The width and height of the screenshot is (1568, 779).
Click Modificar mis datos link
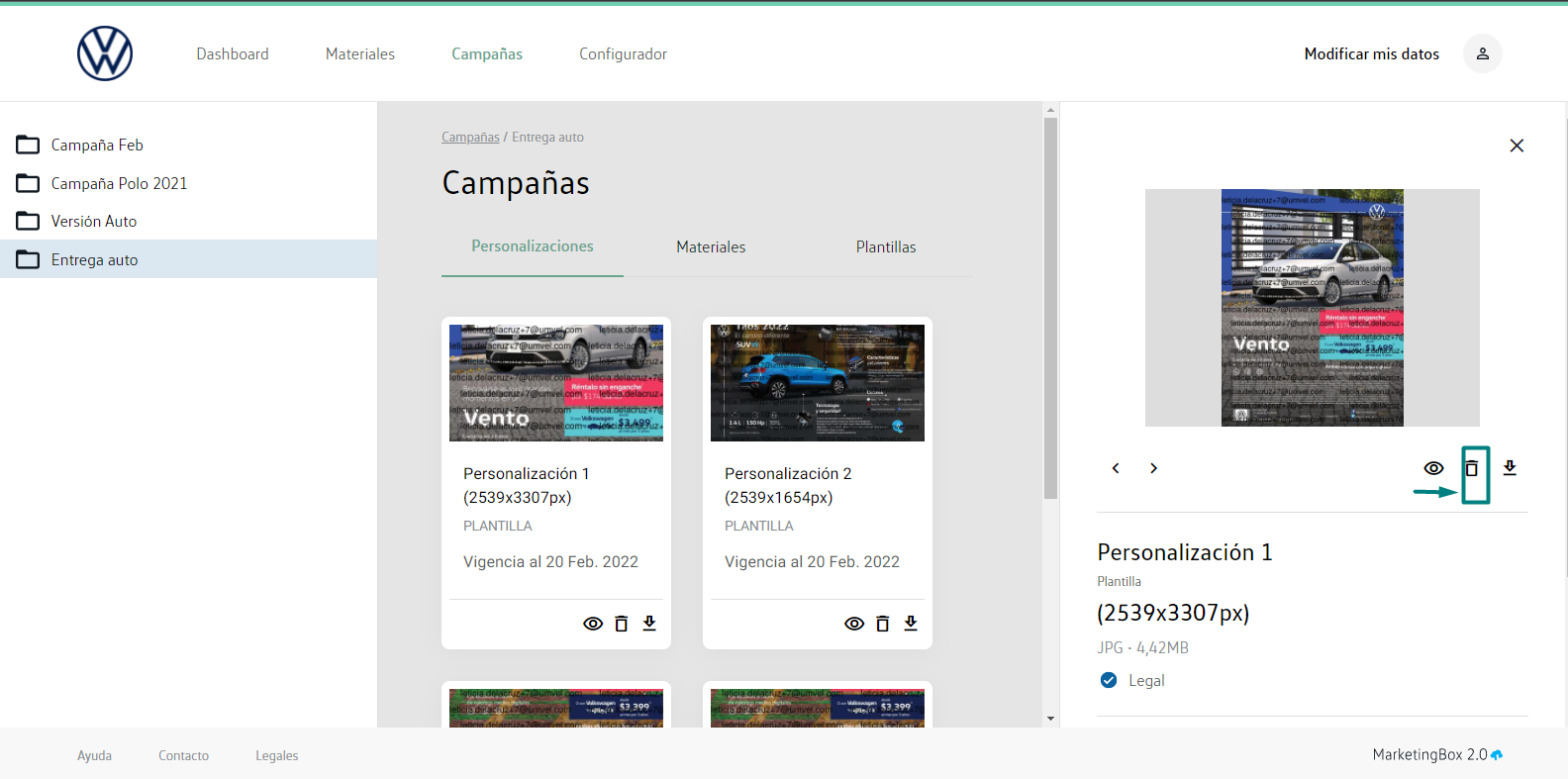click(x=1372, y=53)
